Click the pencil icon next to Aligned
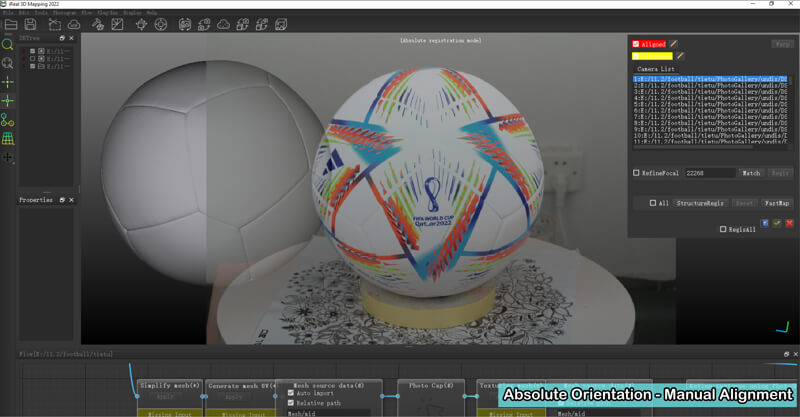Viewport: 800px width, 417px height. 673,44
